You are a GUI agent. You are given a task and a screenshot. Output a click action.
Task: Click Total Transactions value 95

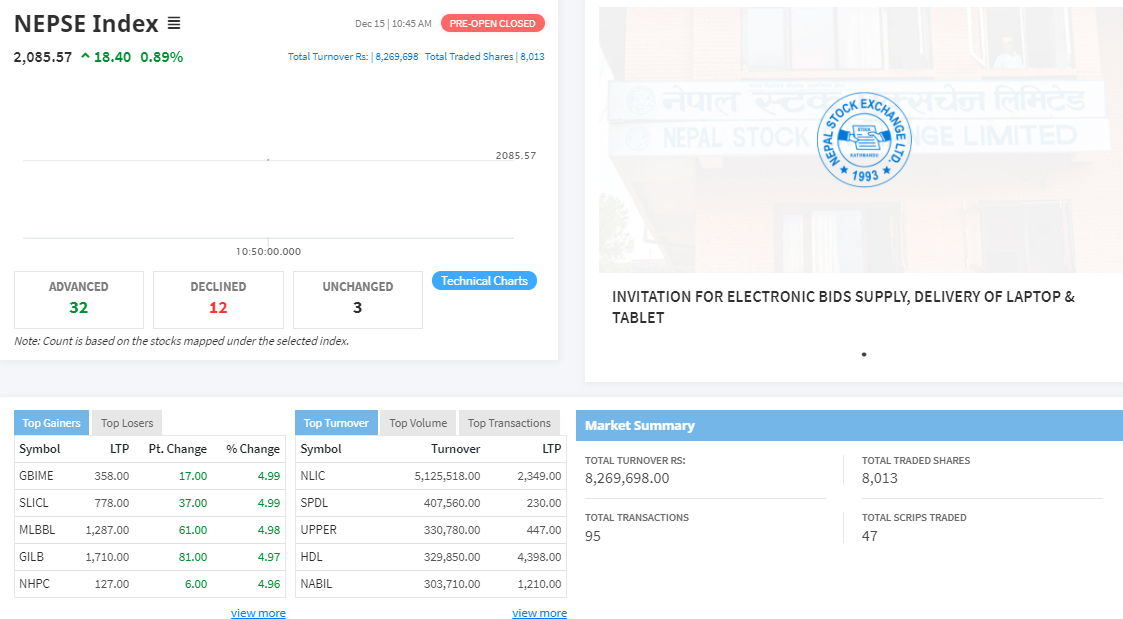(x=593, y=536)
